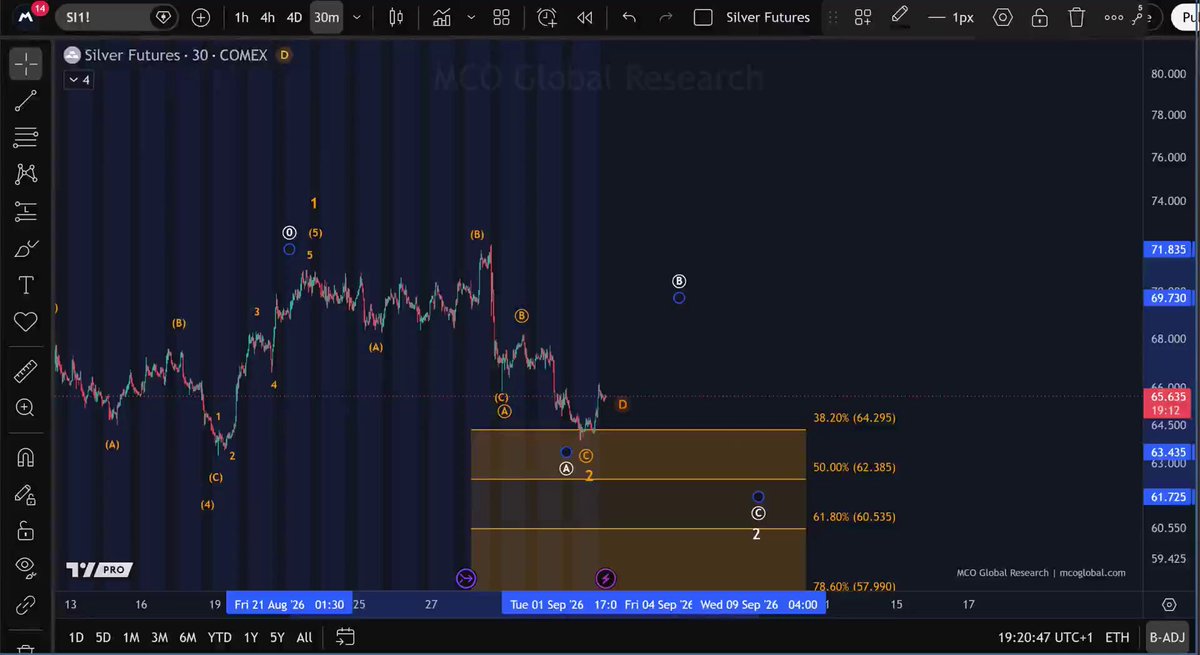1200x655 pixels.
Task: Set the date range to 5Y
Action: pyautogui.click(x=277, y=637)
